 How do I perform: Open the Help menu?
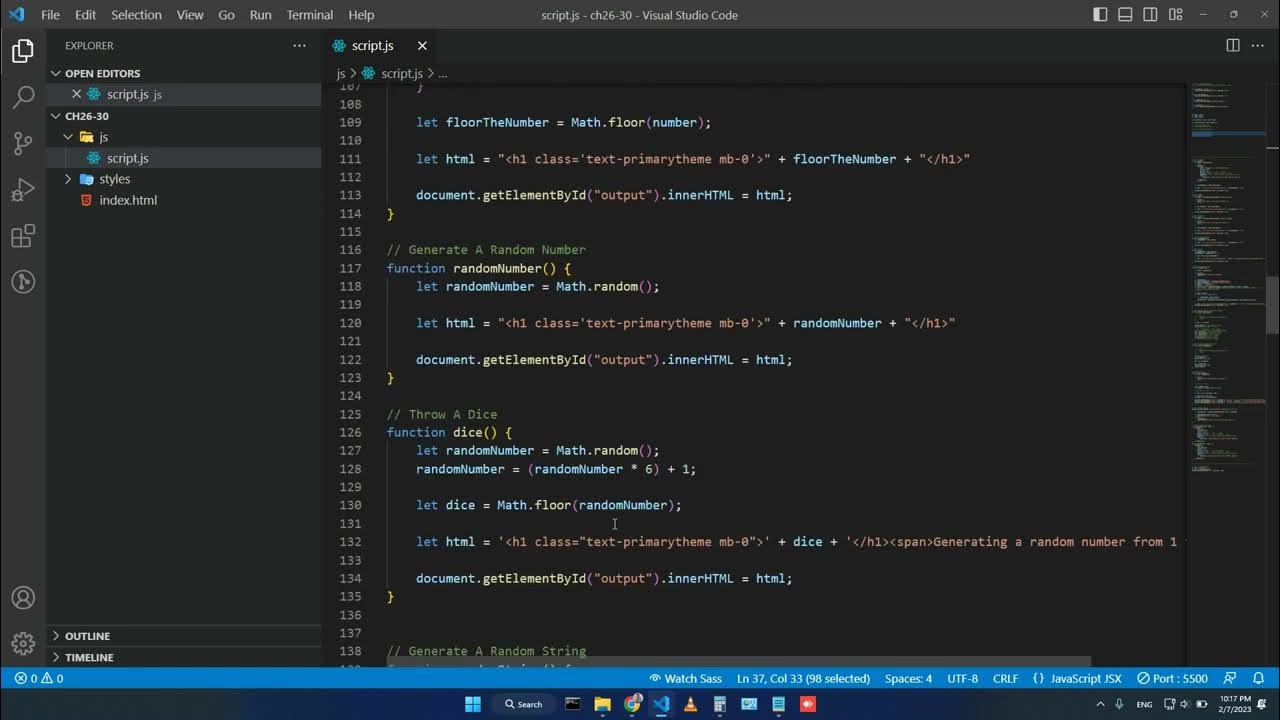(x=361, y=15)
